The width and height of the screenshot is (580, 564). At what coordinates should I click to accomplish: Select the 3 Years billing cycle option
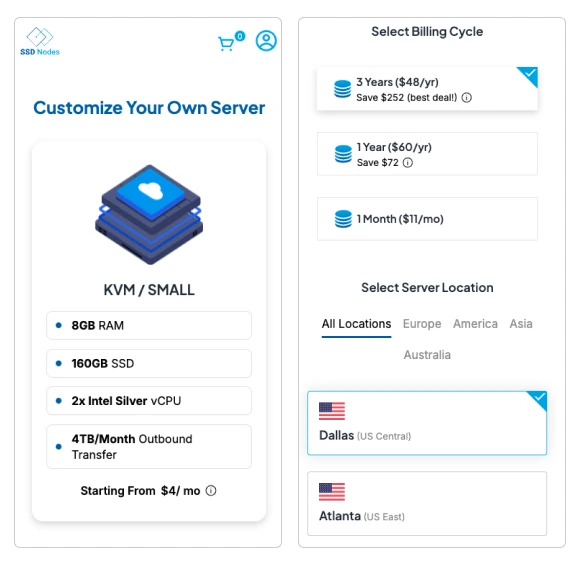(427, 89)
